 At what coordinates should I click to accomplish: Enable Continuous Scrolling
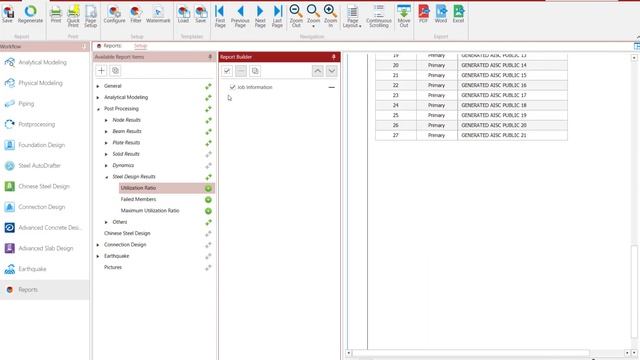(379, 16)
